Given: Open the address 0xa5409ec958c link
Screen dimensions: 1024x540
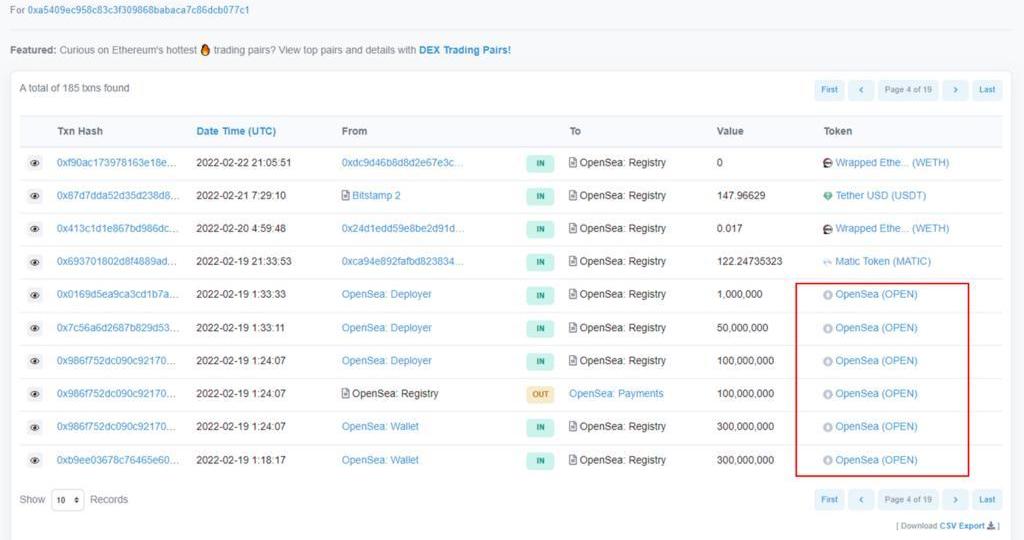Looking at the screenshot, I should [x=138, y=10].
